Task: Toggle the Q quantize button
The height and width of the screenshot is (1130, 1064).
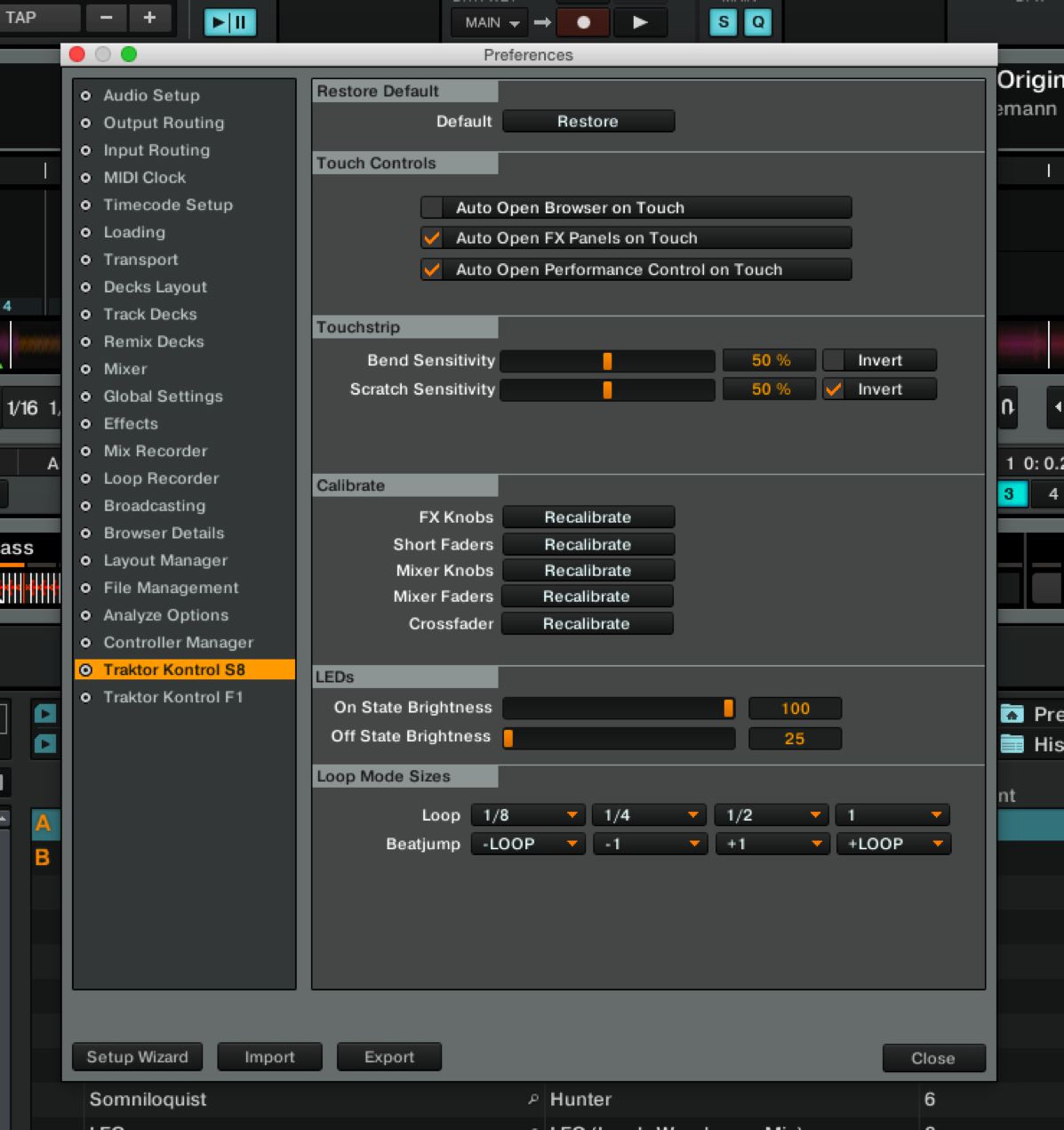Action: (757, 22)
